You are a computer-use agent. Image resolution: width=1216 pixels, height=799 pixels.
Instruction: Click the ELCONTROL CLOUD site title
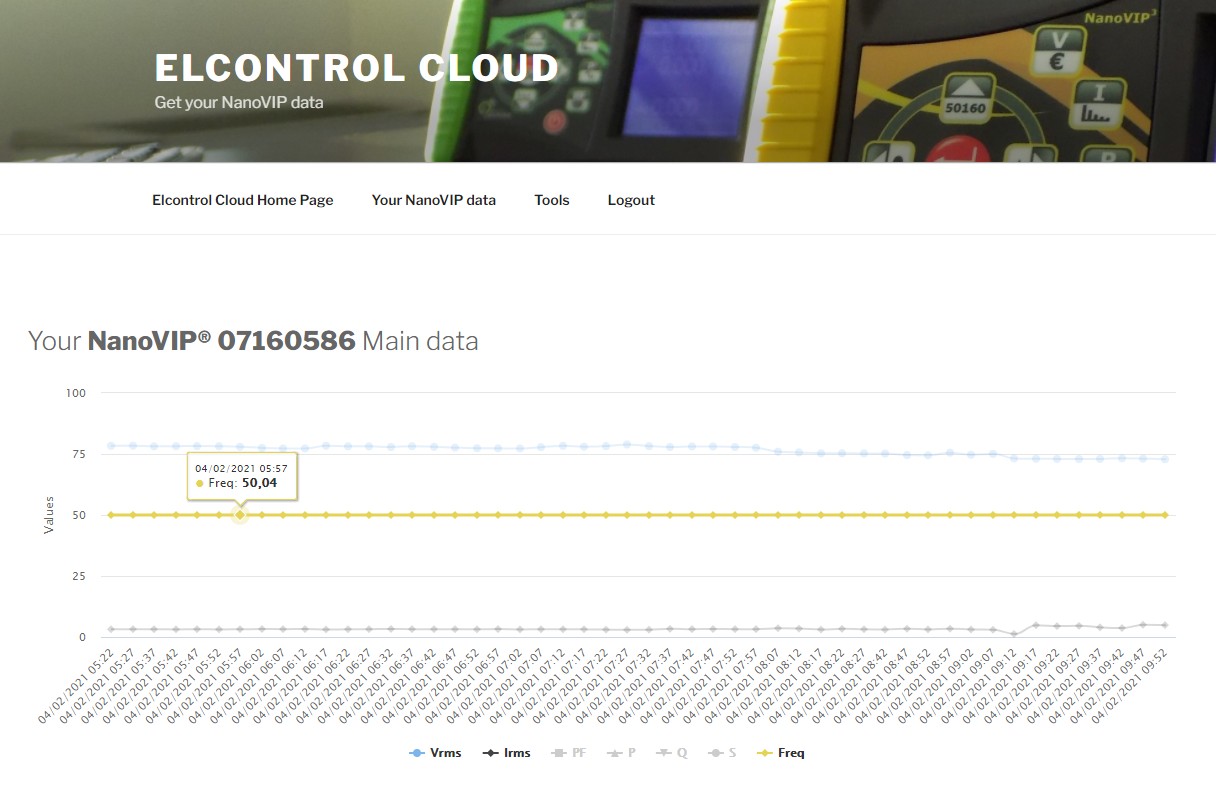point(356,68)
